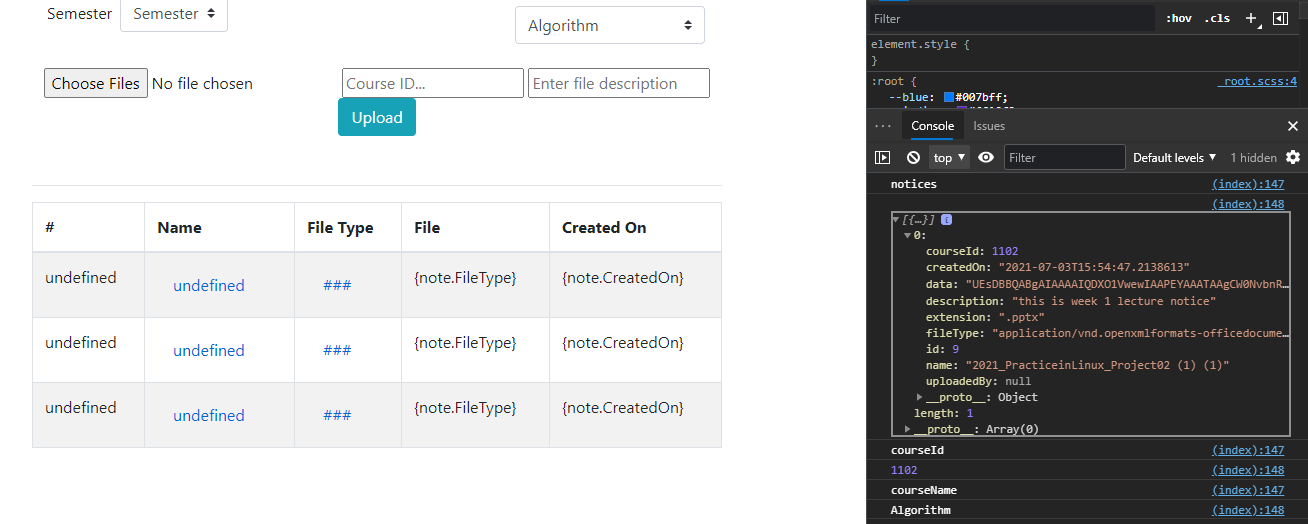Click the No file chosen label
Image resolution: width=1308 pixels, height=524 pixels.
(x=202, y=83)
